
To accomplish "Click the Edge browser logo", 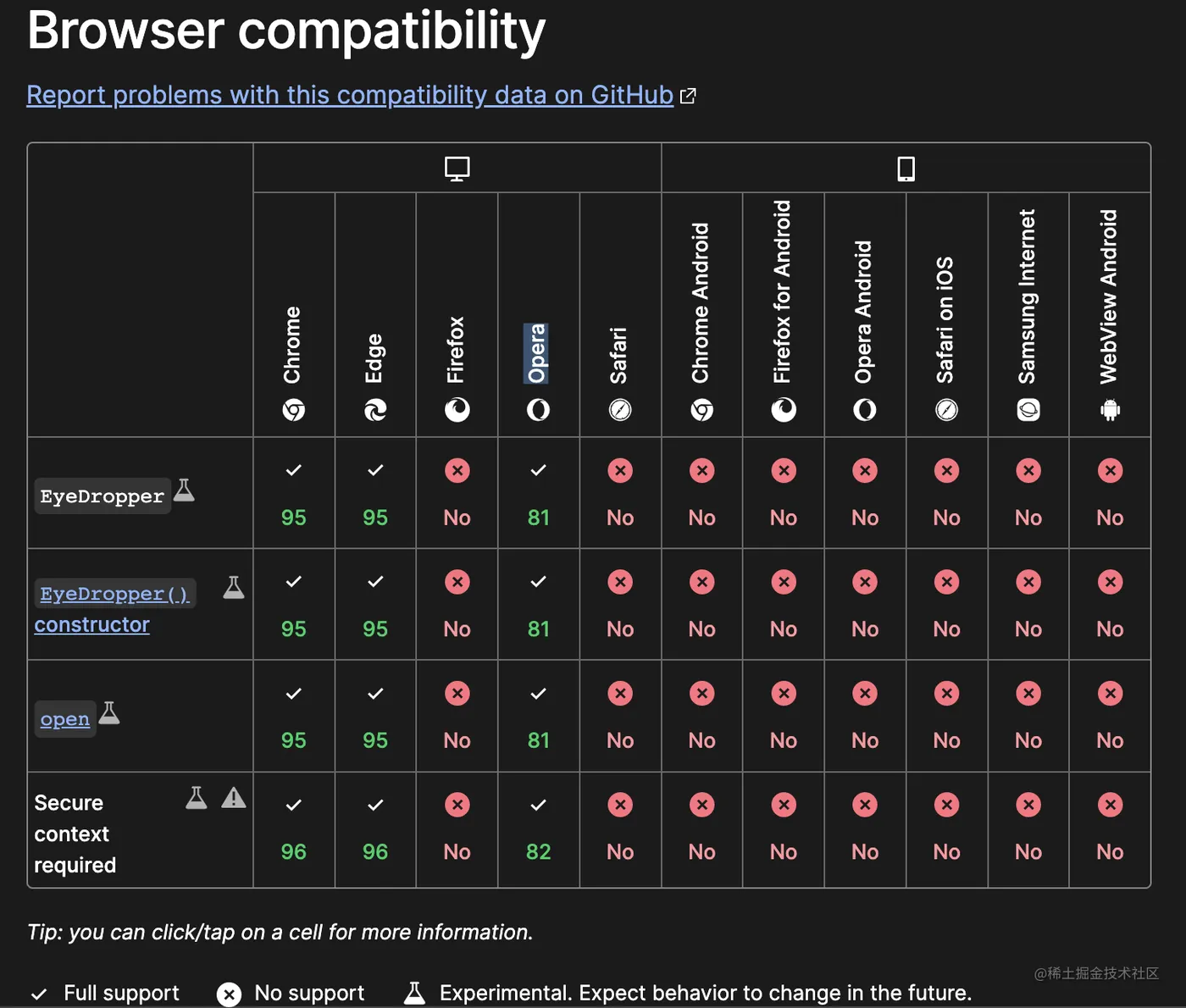I will pyautogui.click(x=375, y=410).
